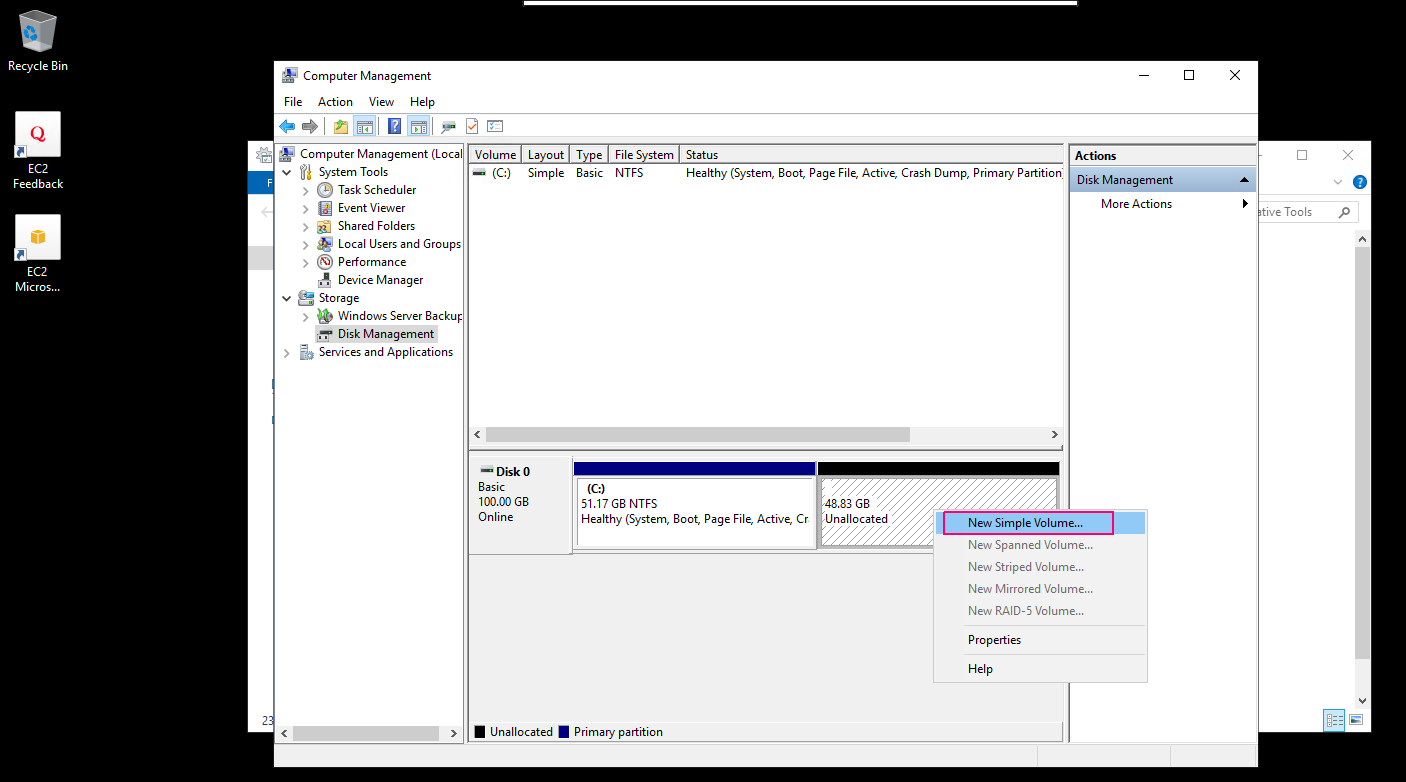The width and height of the screenshot is (1406, 782).
Task: Click the Services and Applications icon
Action: [x=306, y=352]
